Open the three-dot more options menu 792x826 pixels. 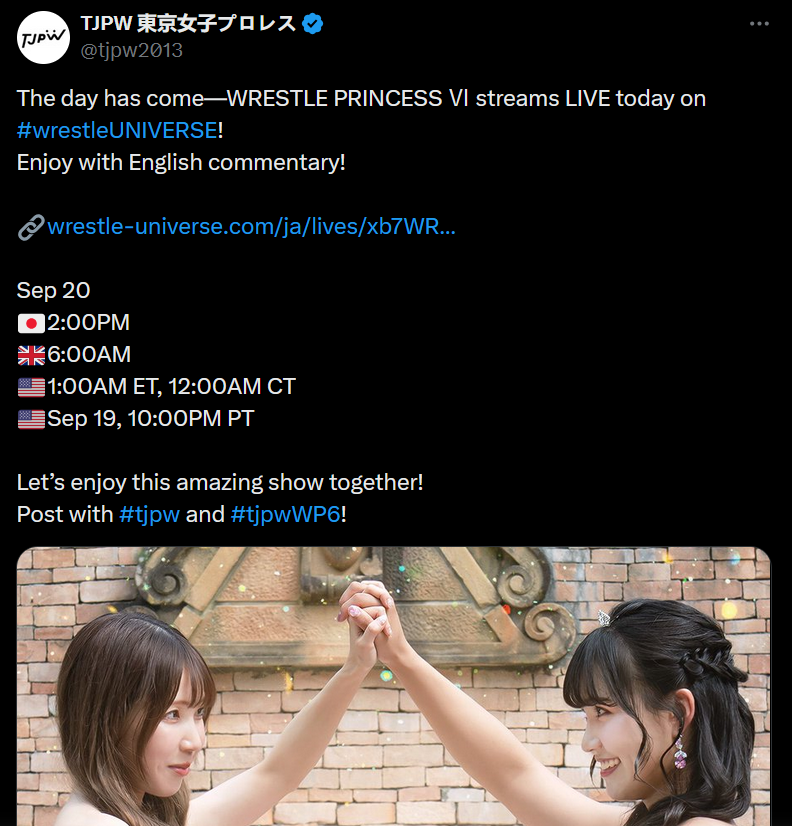[x=759, y=24]
